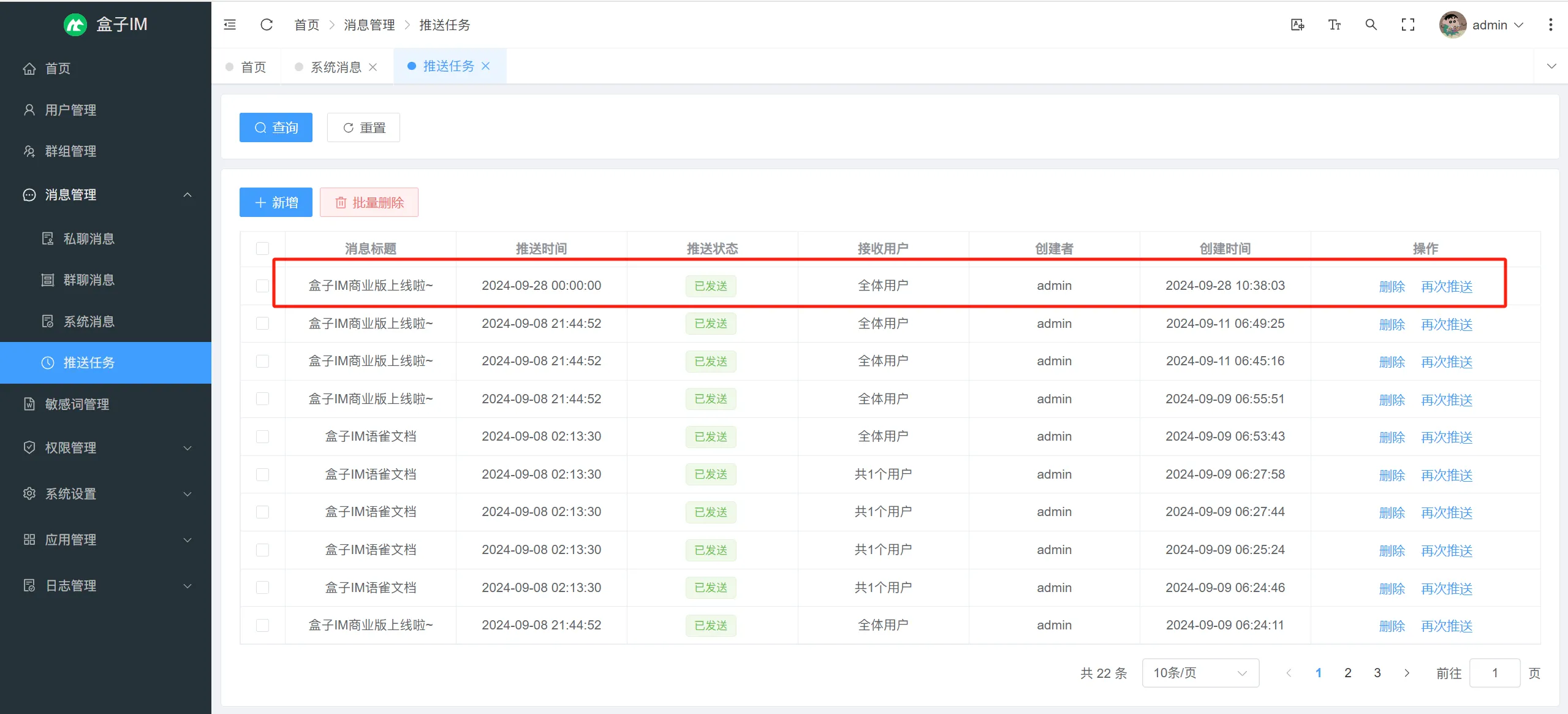Image resolution: width=1568 pixels, height=714 pixels.
Task: Click the font size icon
Action: 1334,25
